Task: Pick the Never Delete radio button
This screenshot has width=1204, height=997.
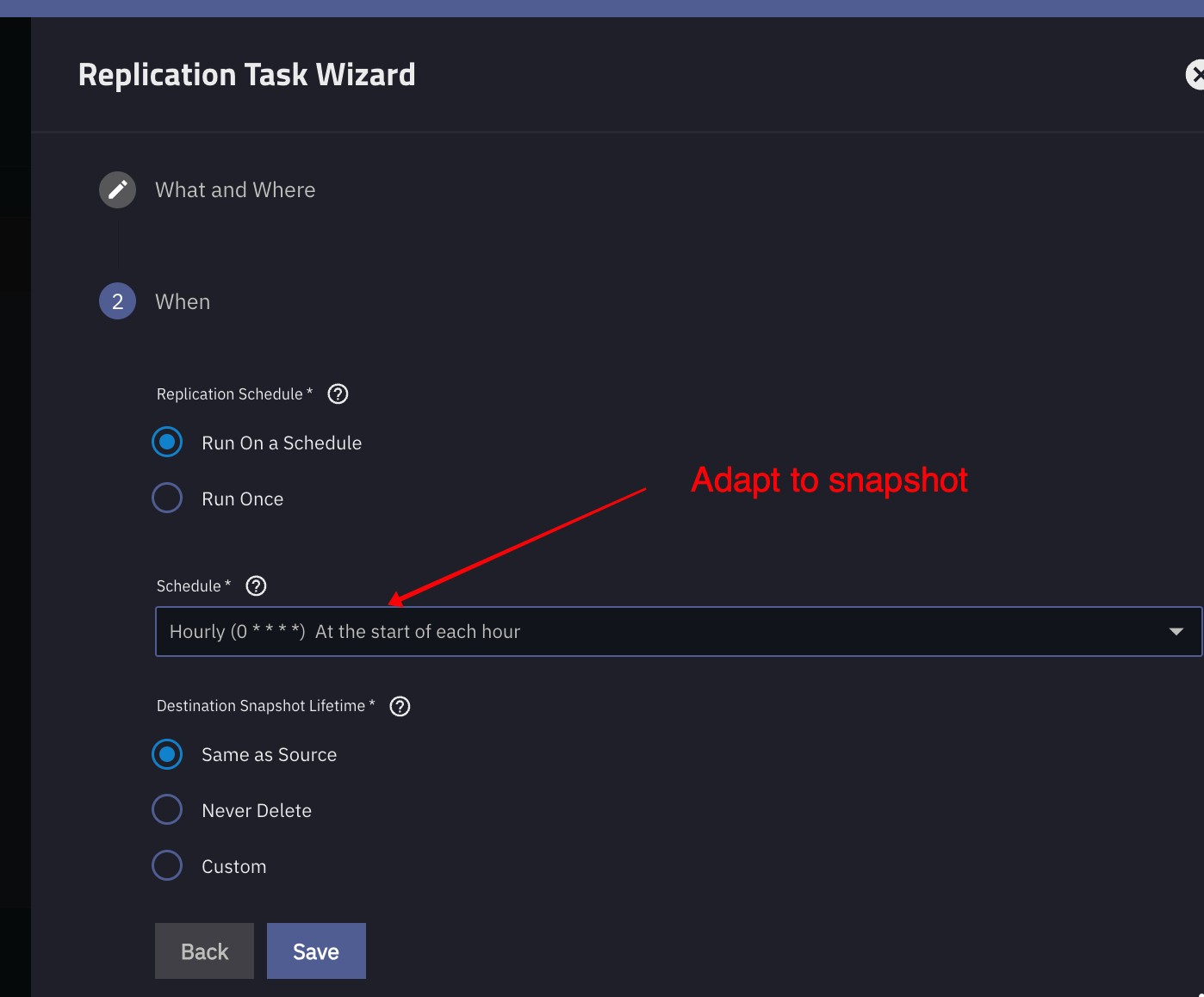Action: point(167,809)
